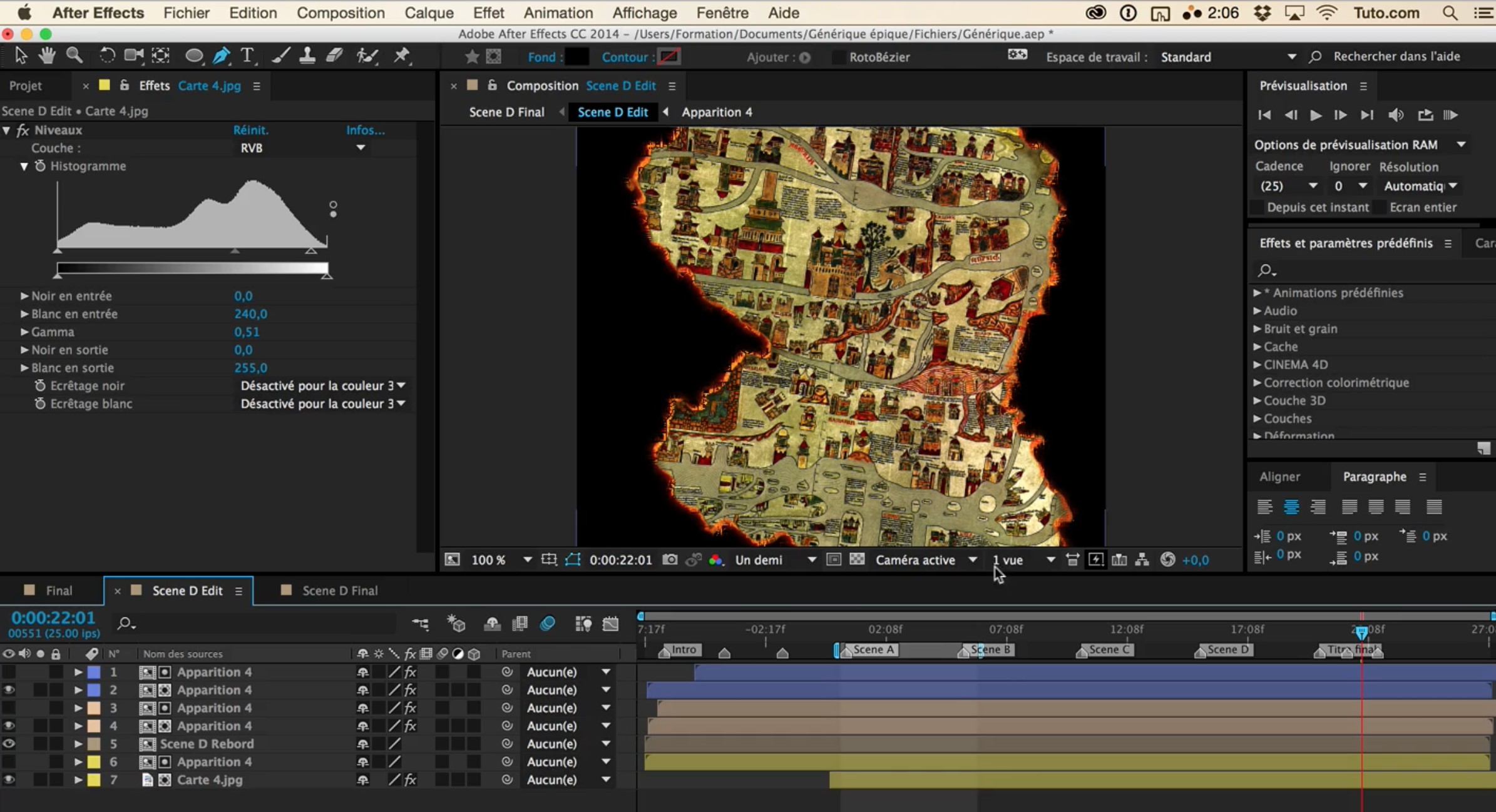Switch to the Scene D Final timeline tab

340,591
